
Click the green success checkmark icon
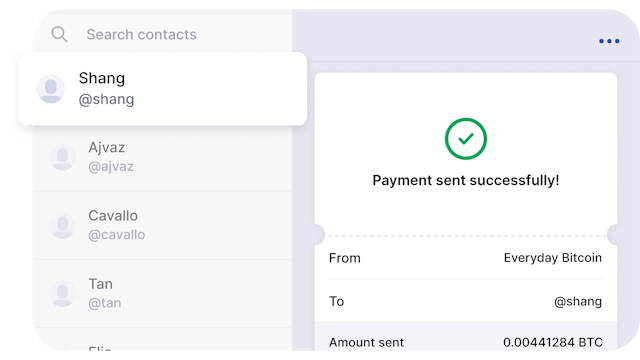[x=466, y=139]
